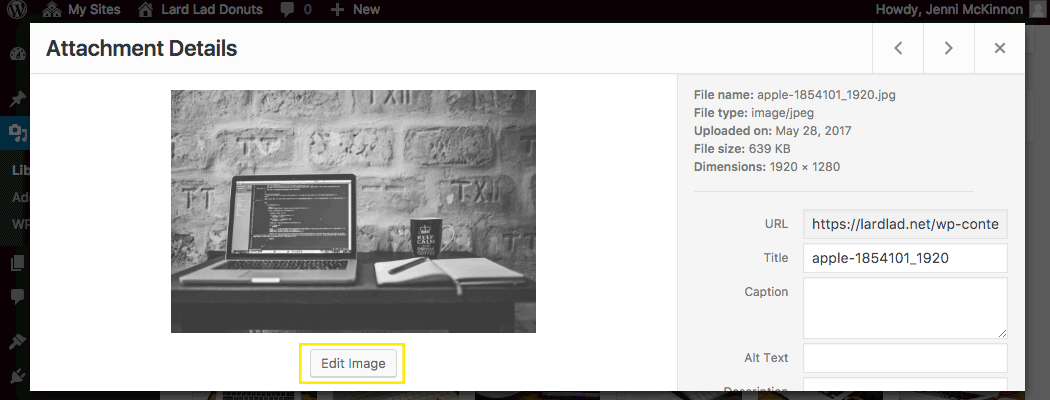Open Lard Lad Donuts site menu
Image resolution: width=1050 pixels, height=400 pixels.
point(200,9)
